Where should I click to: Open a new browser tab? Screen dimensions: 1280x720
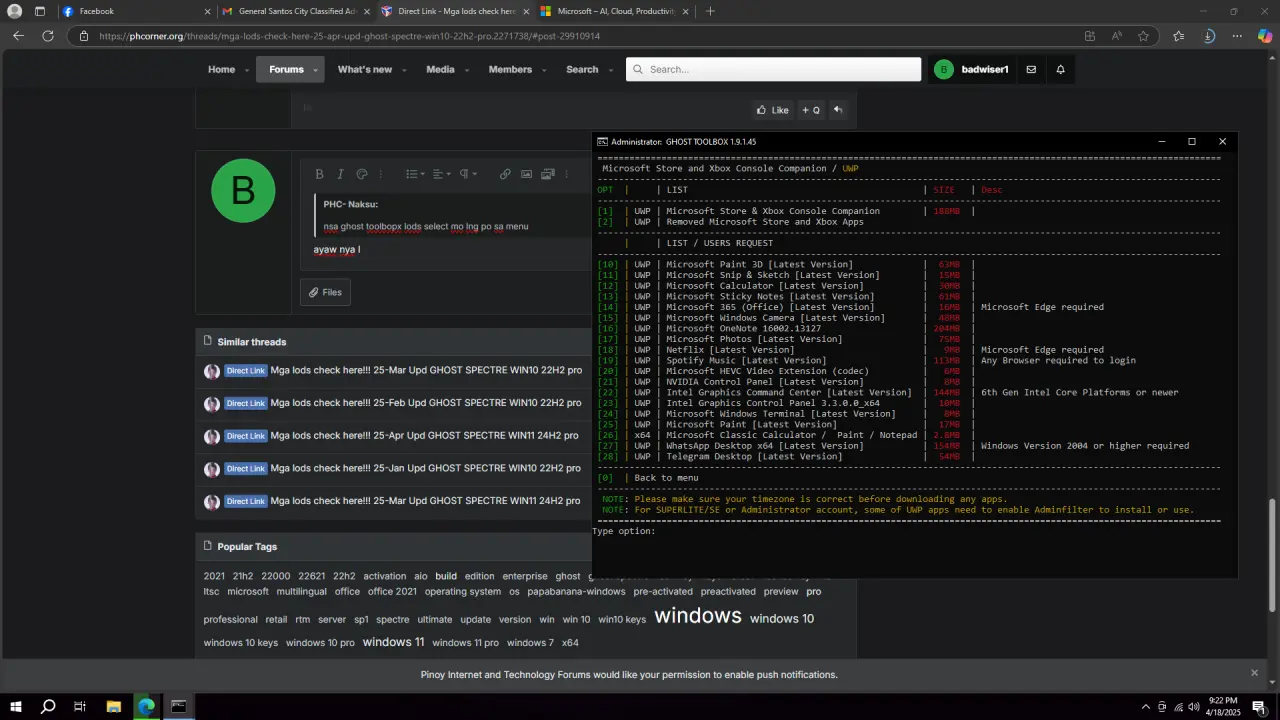[710, 11]
